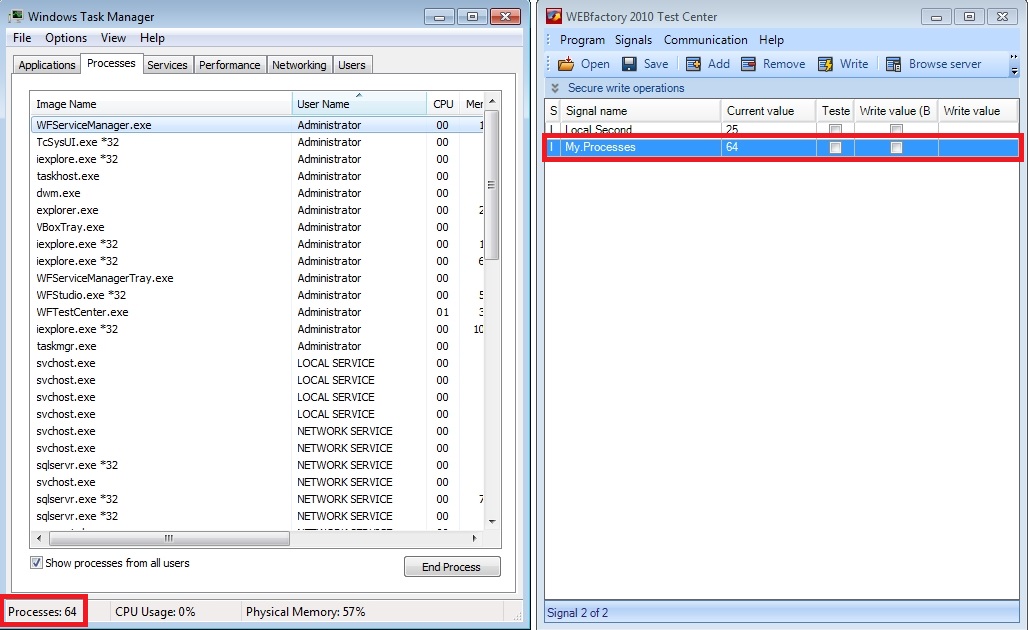This screenshot has width=1028, height=630.
Task: Click the Save floppy disk icon
Action: click(x=629, y=64)
